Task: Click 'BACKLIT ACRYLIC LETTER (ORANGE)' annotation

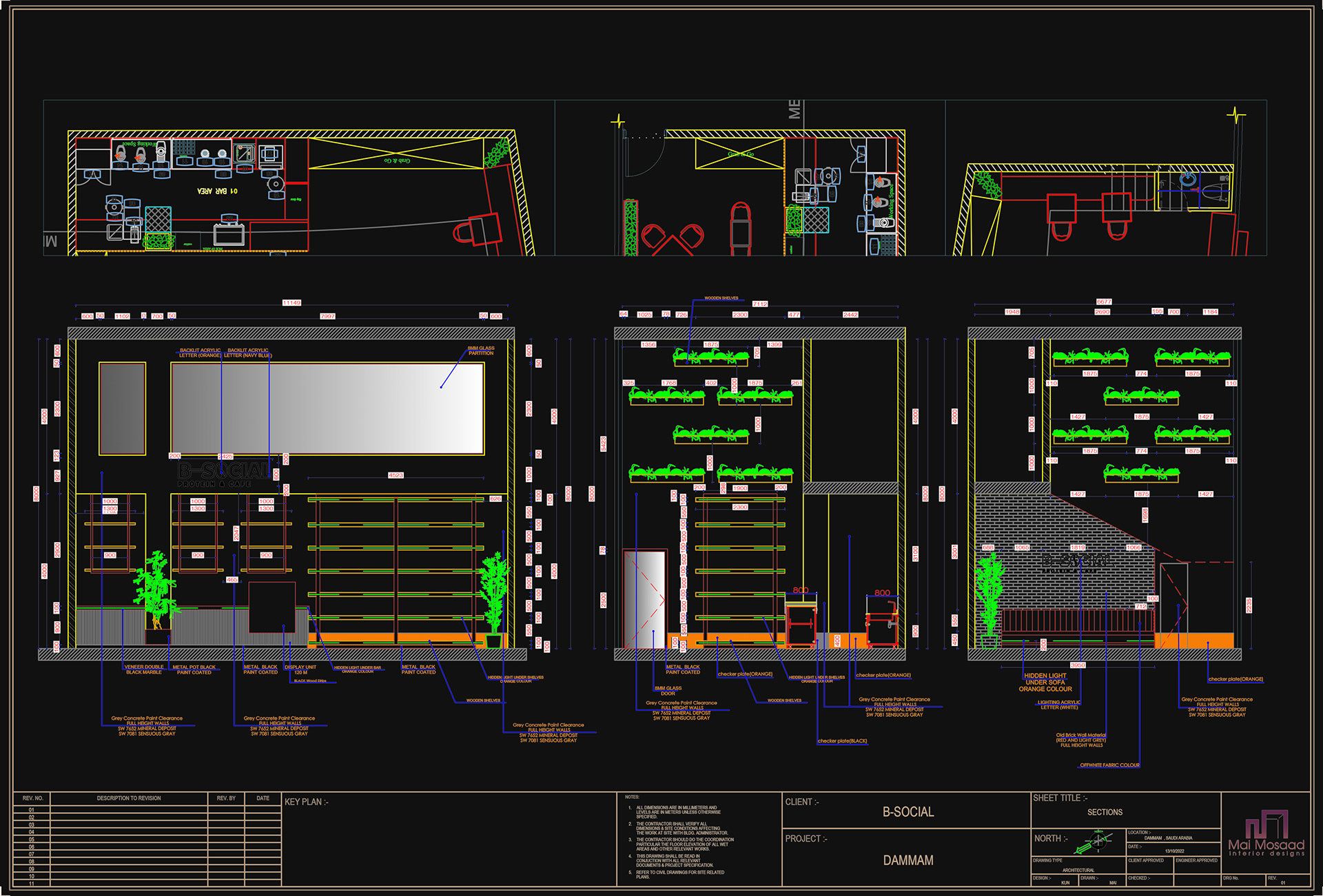Action: point(201,353)
